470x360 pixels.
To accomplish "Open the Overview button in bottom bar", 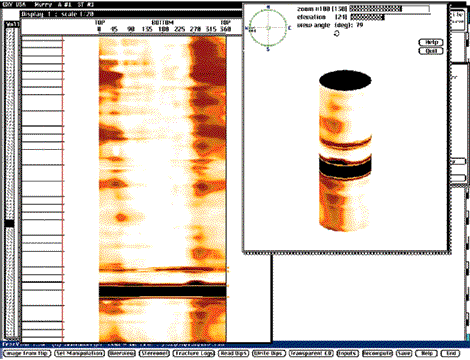I will point(122,353).
